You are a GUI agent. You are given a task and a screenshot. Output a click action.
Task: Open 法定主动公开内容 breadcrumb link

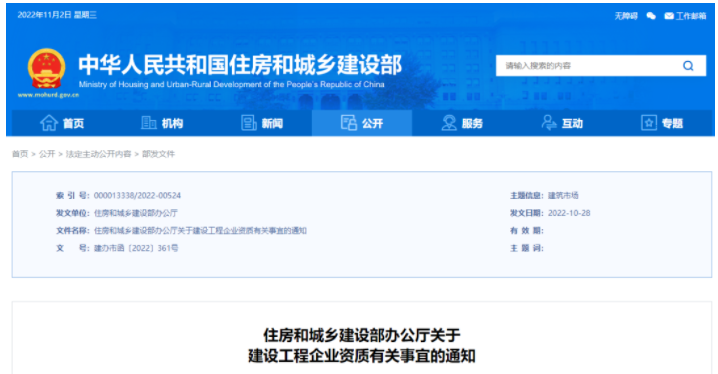click(98, 154)
